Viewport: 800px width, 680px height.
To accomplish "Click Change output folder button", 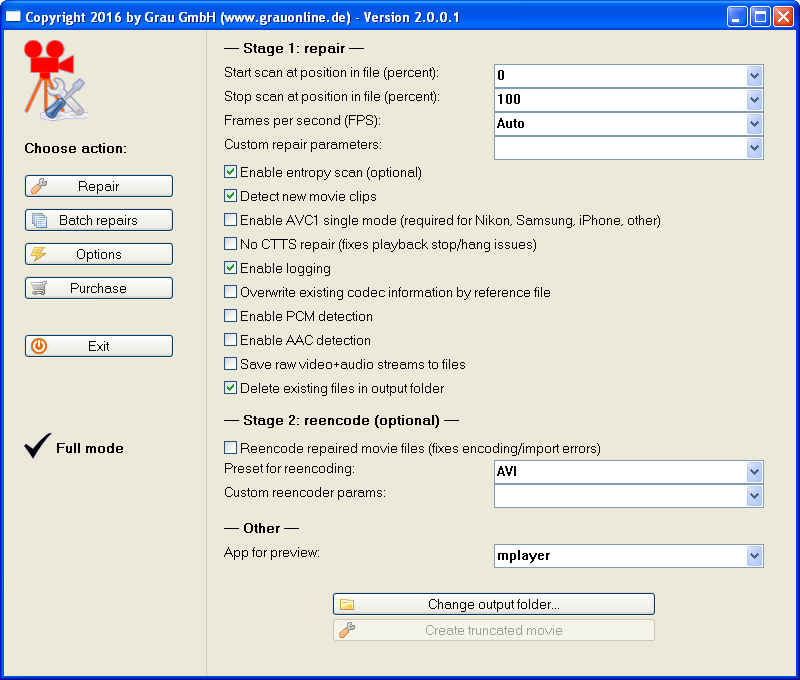I will (x=494, y=605).
